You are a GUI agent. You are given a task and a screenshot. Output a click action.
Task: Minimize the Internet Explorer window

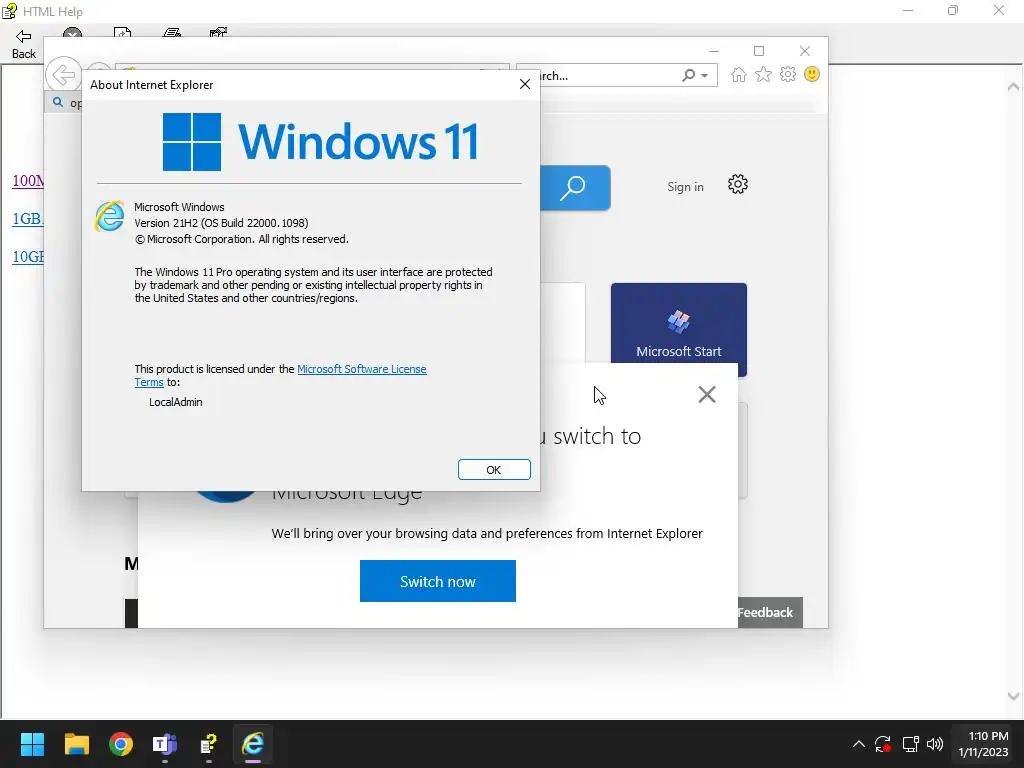pos(714,51)
